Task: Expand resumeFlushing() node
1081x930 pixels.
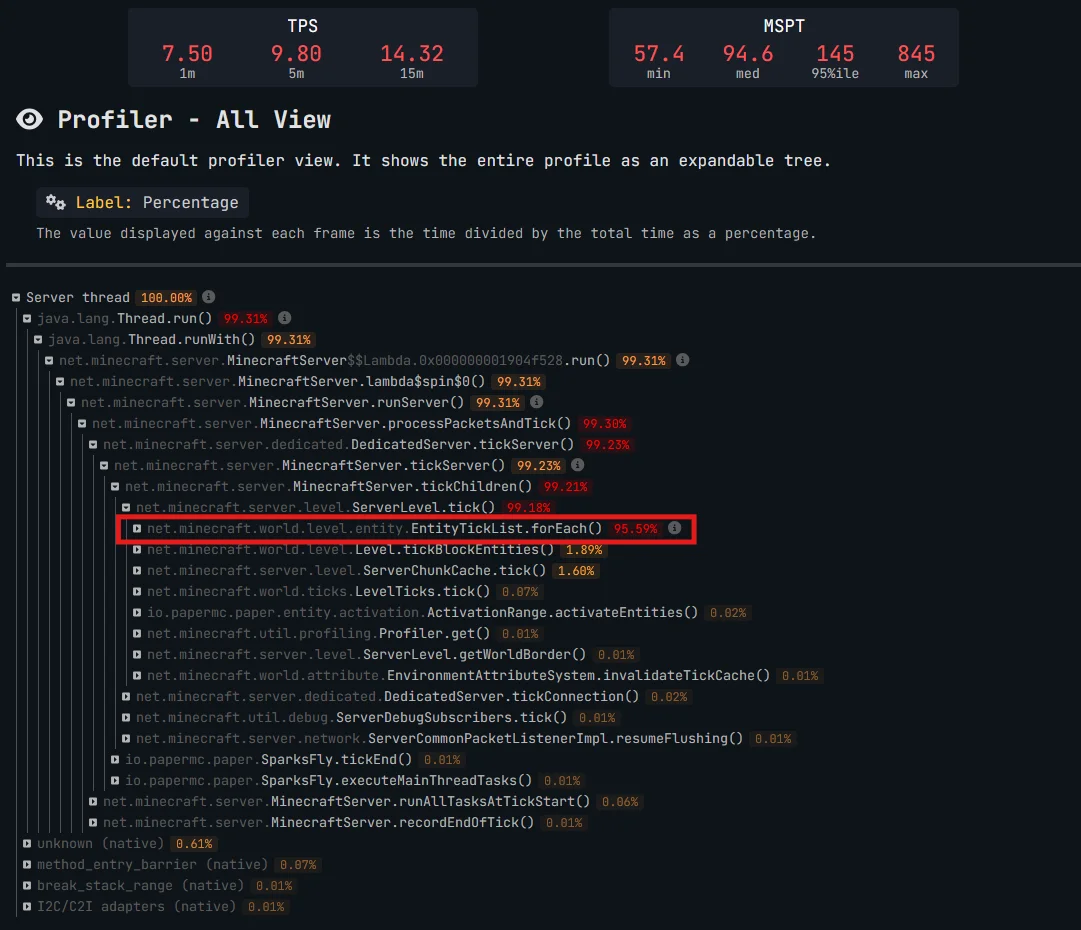Action: (126, 739)
